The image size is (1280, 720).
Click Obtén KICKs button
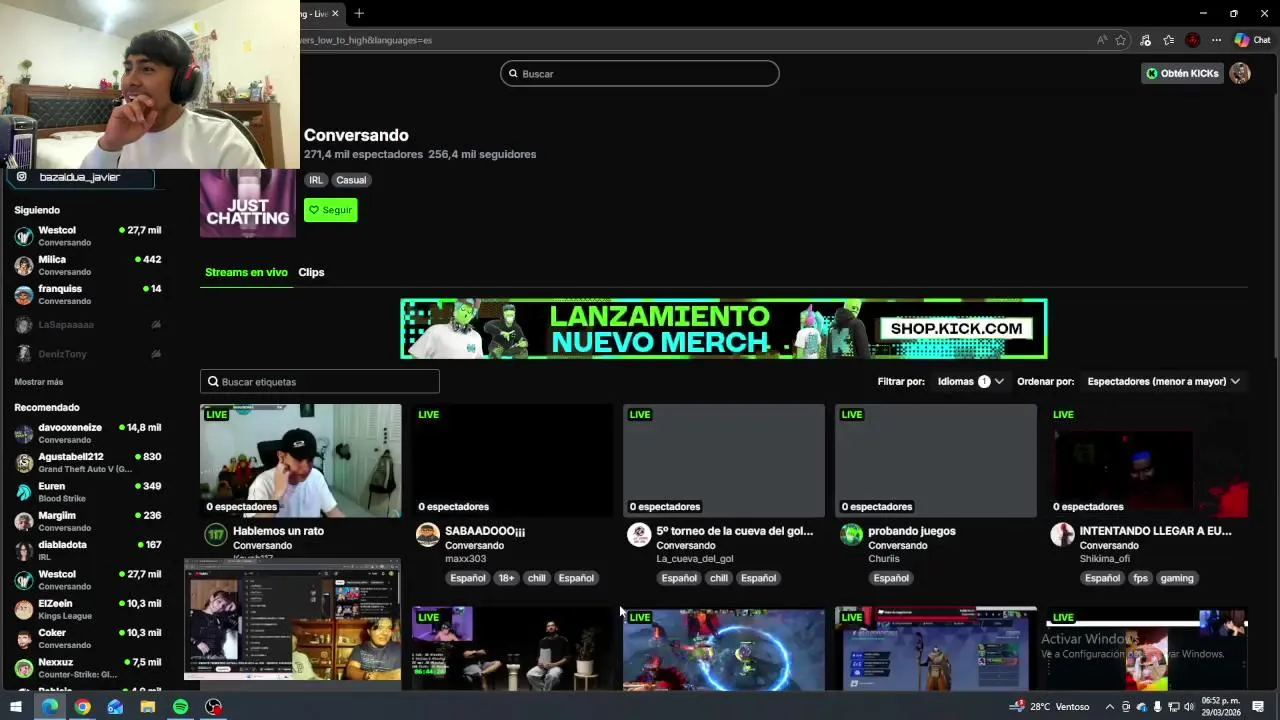(1182, 73)
